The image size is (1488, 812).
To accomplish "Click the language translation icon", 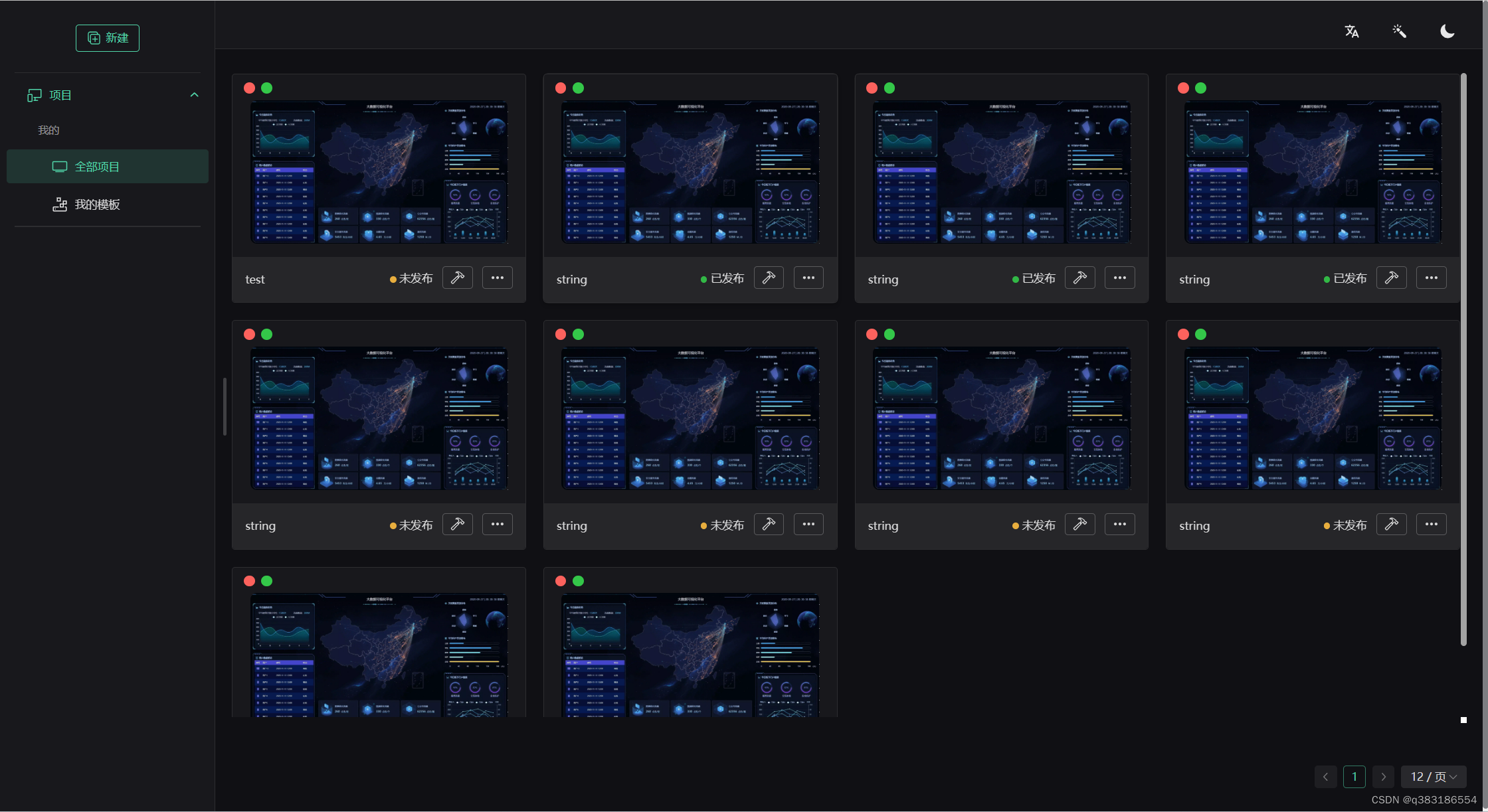I will coord(1351,31).
